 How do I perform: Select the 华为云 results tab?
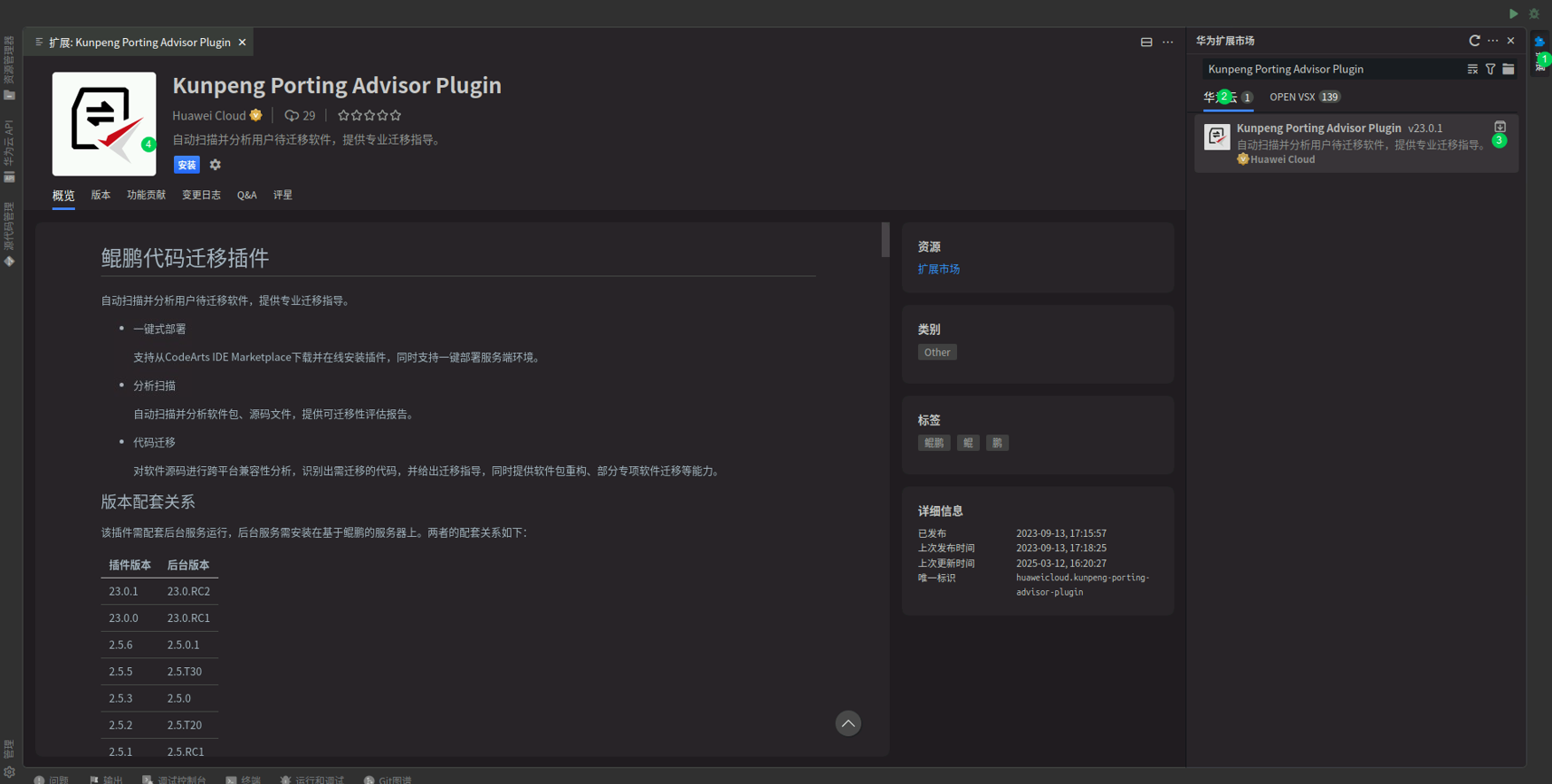pyautogui.click(x=1228, y=97)
